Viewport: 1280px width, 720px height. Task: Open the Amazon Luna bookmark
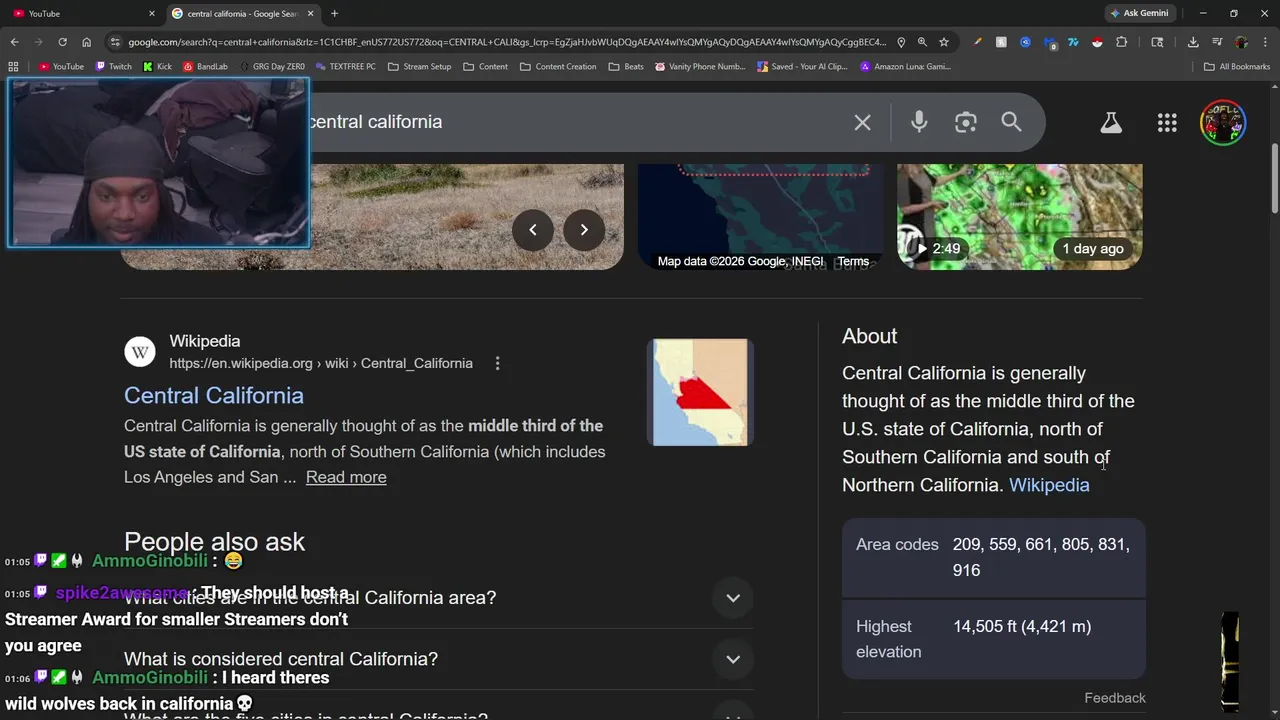click(905, 66)
